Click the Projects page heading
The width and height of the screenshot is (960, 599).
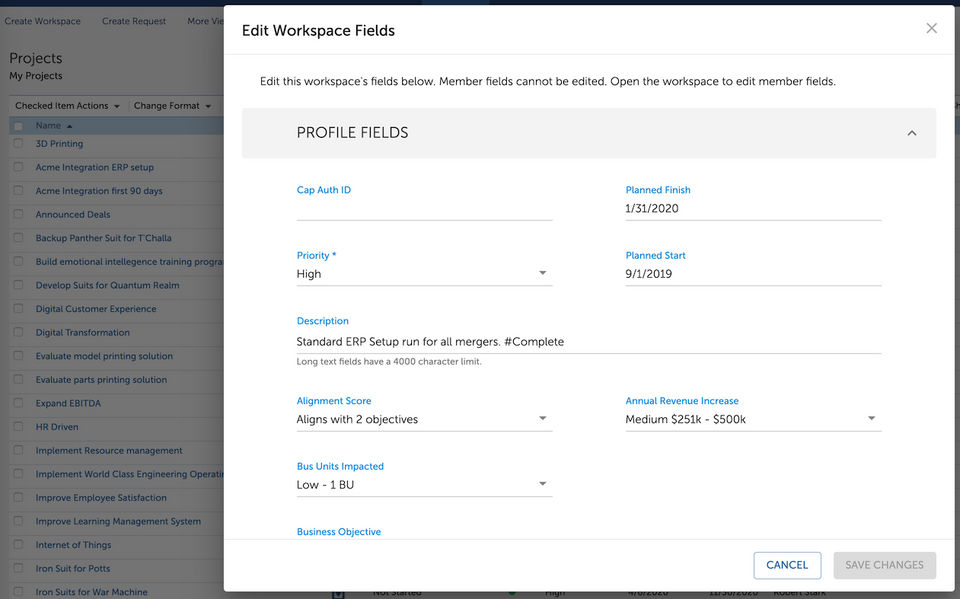pyautogui.click(x=36, y=58)
